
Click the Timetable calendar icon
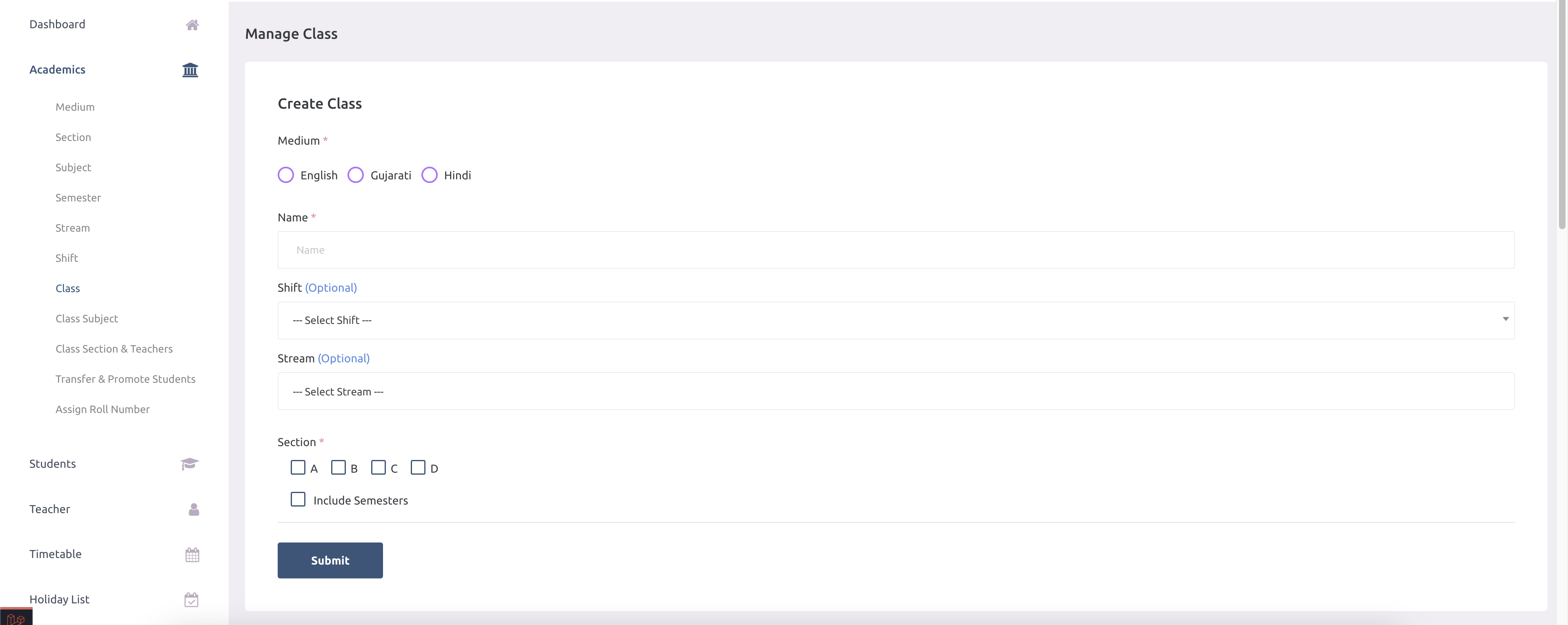tap(191, 554)
